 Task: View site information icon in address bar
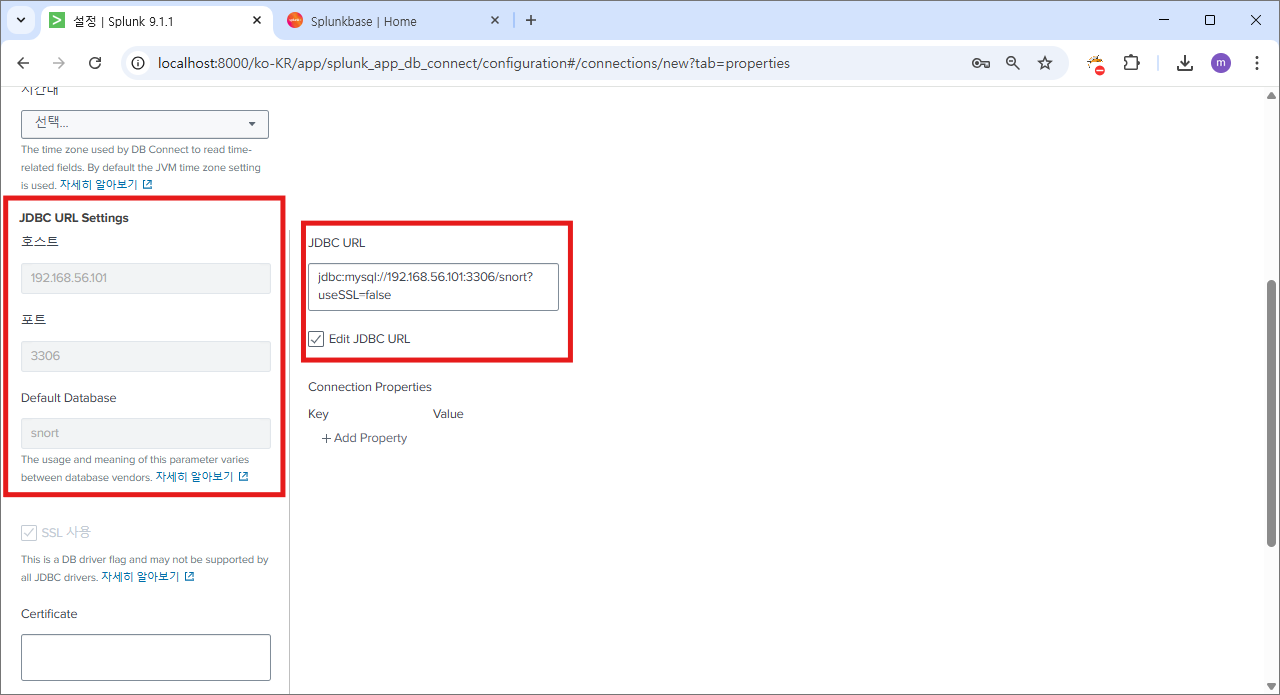coord(140,63)
